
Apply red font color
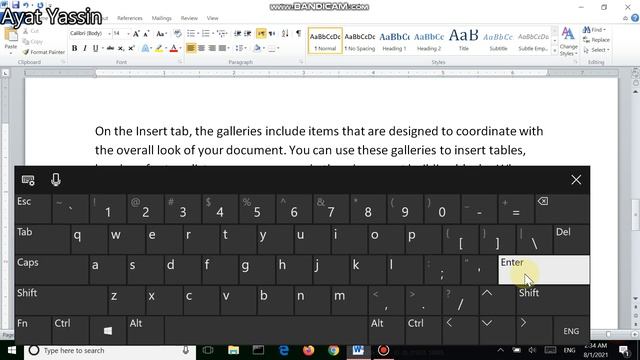click(173, 48)
